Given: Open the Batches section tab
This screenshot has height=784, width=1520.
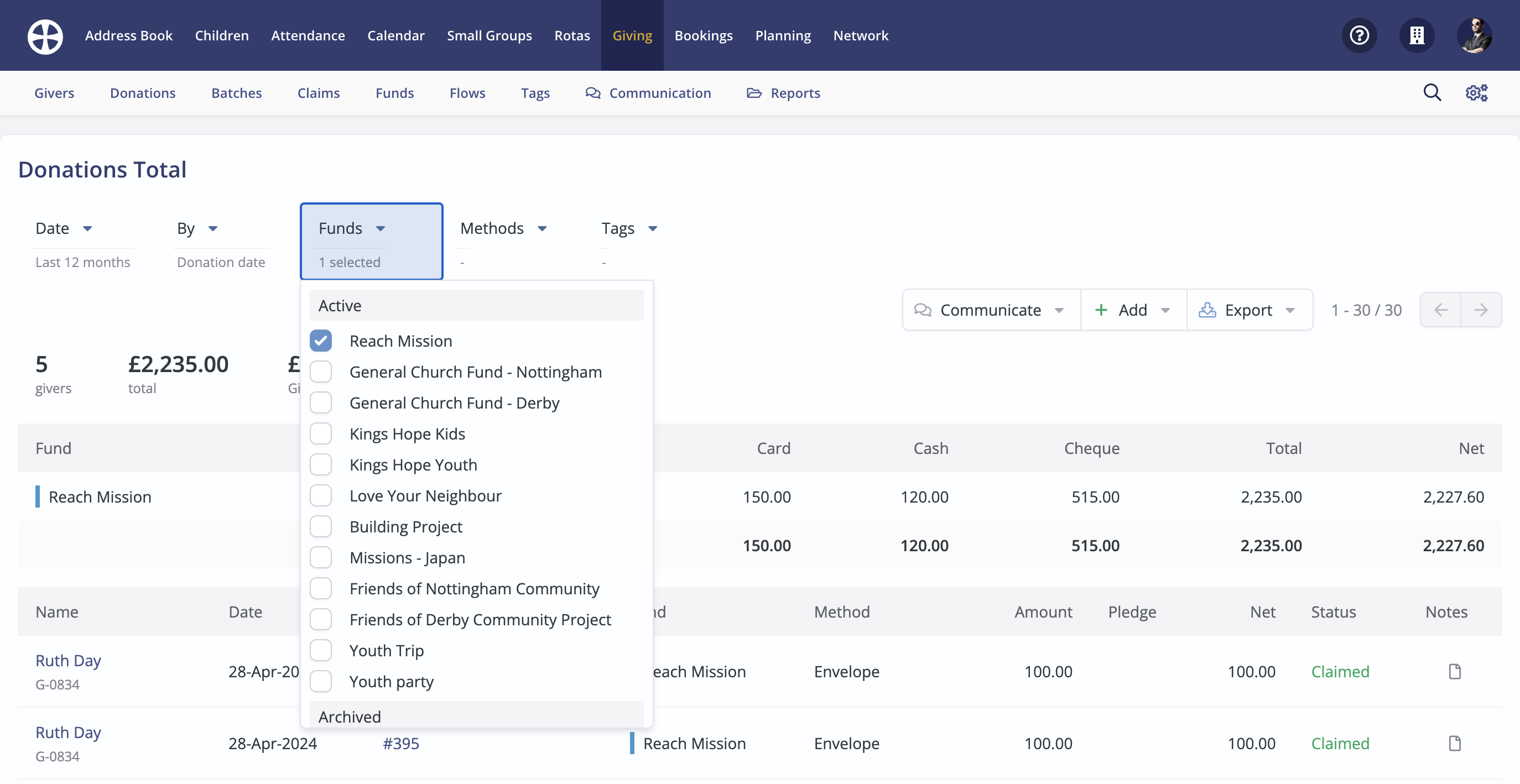Looking at the screenshot, I should coord(236,93).
